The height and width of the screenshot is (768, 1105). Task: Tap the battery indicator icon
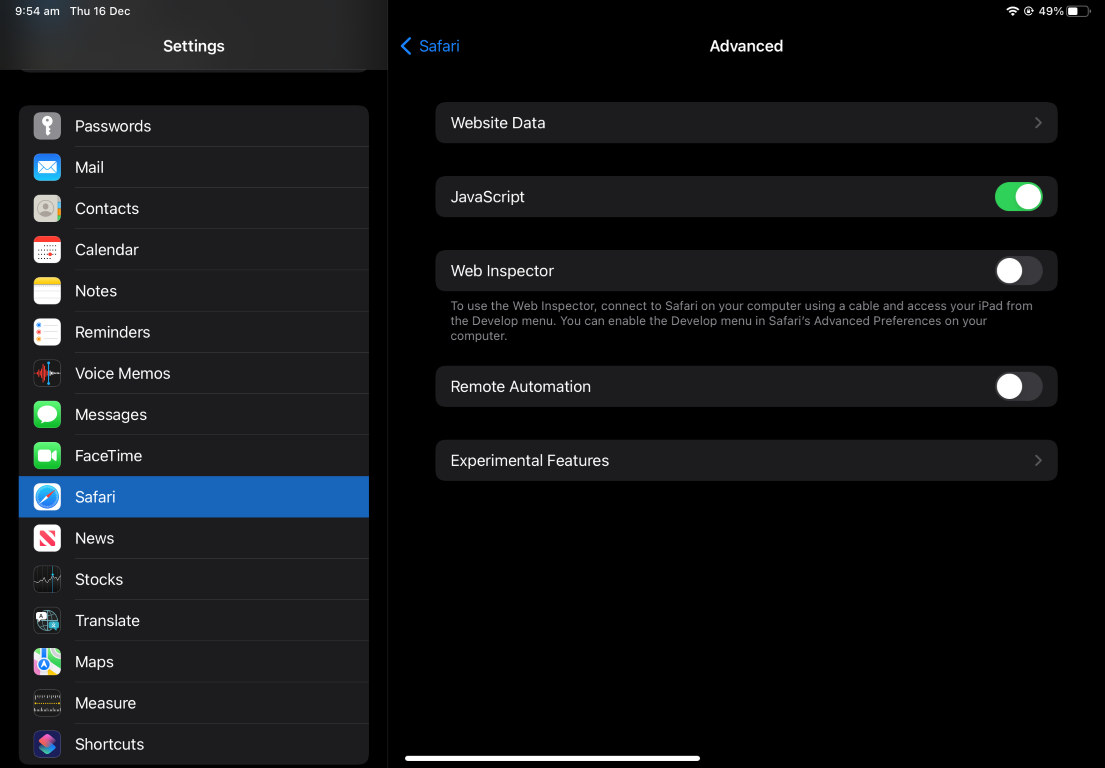(x=1078, y=11)
